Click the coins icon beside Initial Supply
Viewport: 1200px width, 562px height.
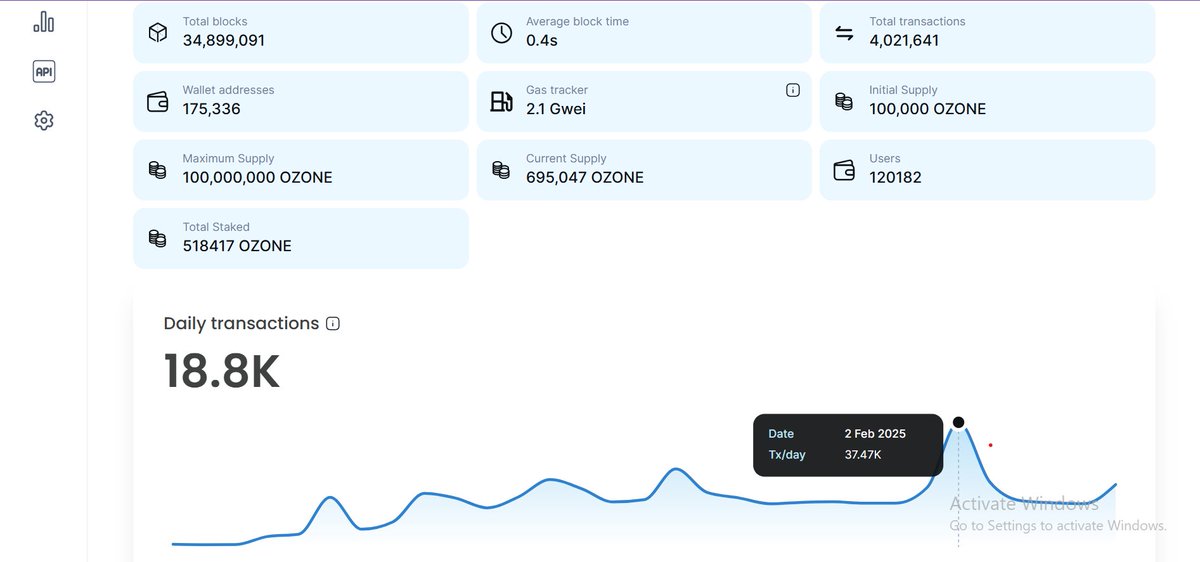click(x=845, y=101)
